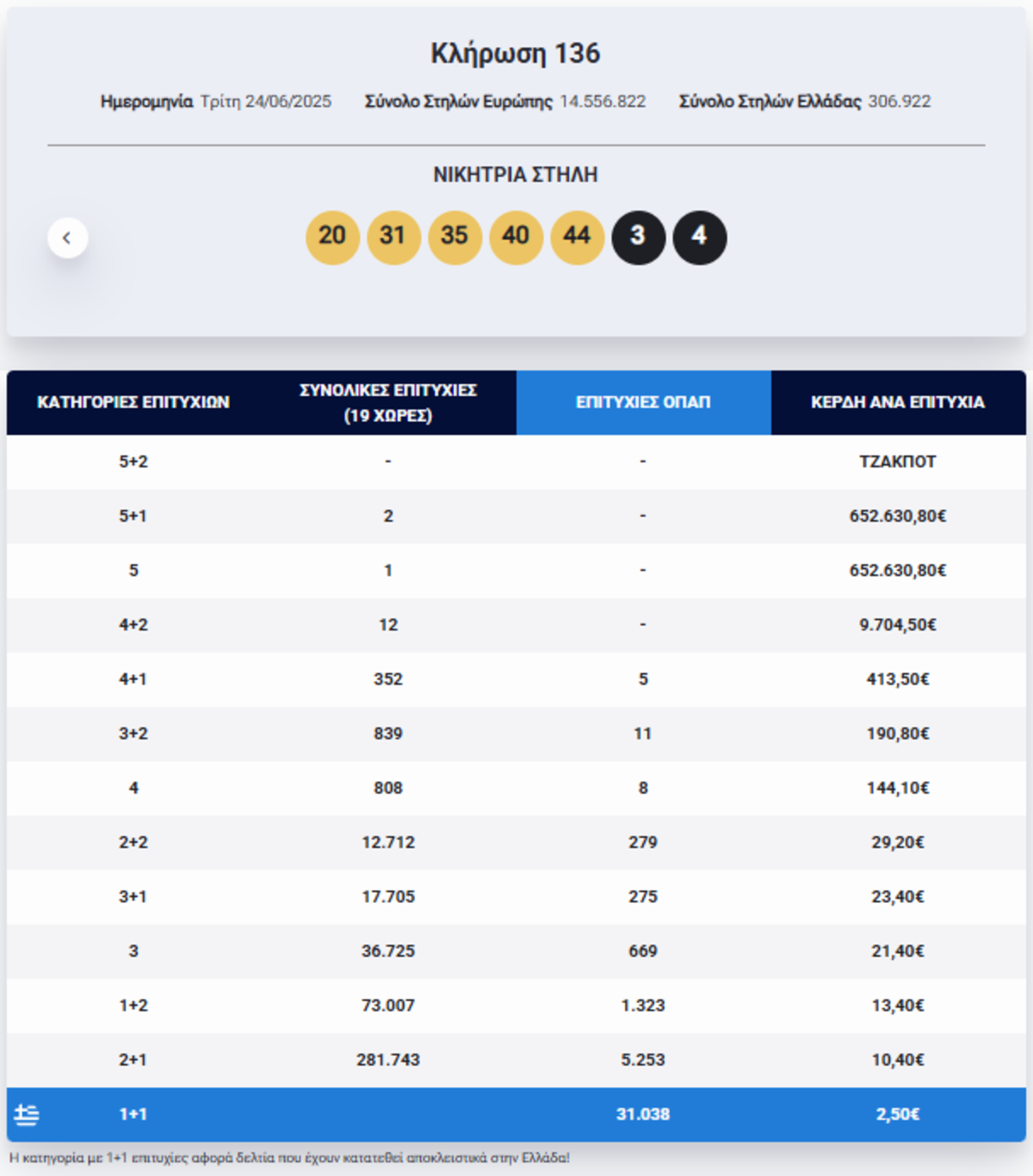Screen dimensions: 1033x1176
Task: Click the highlighted 1+1 category row
Action: 516,1114
